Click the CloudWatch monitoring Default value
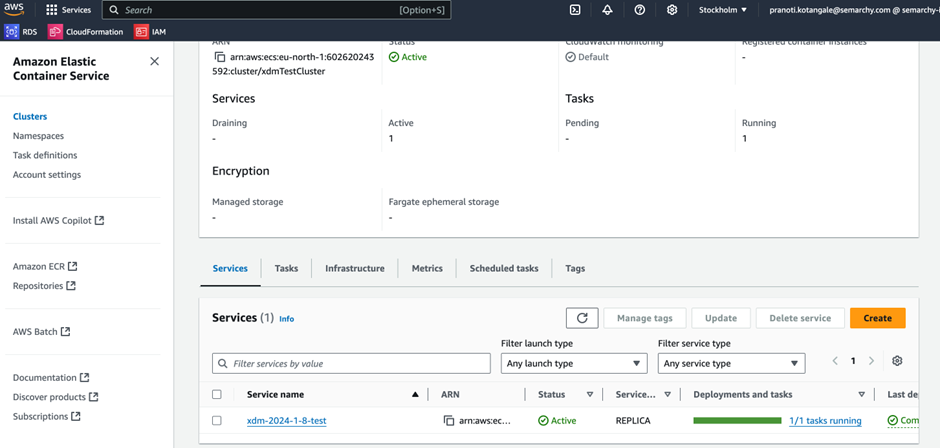Screen dimensions: 940x448 point(587,57)
